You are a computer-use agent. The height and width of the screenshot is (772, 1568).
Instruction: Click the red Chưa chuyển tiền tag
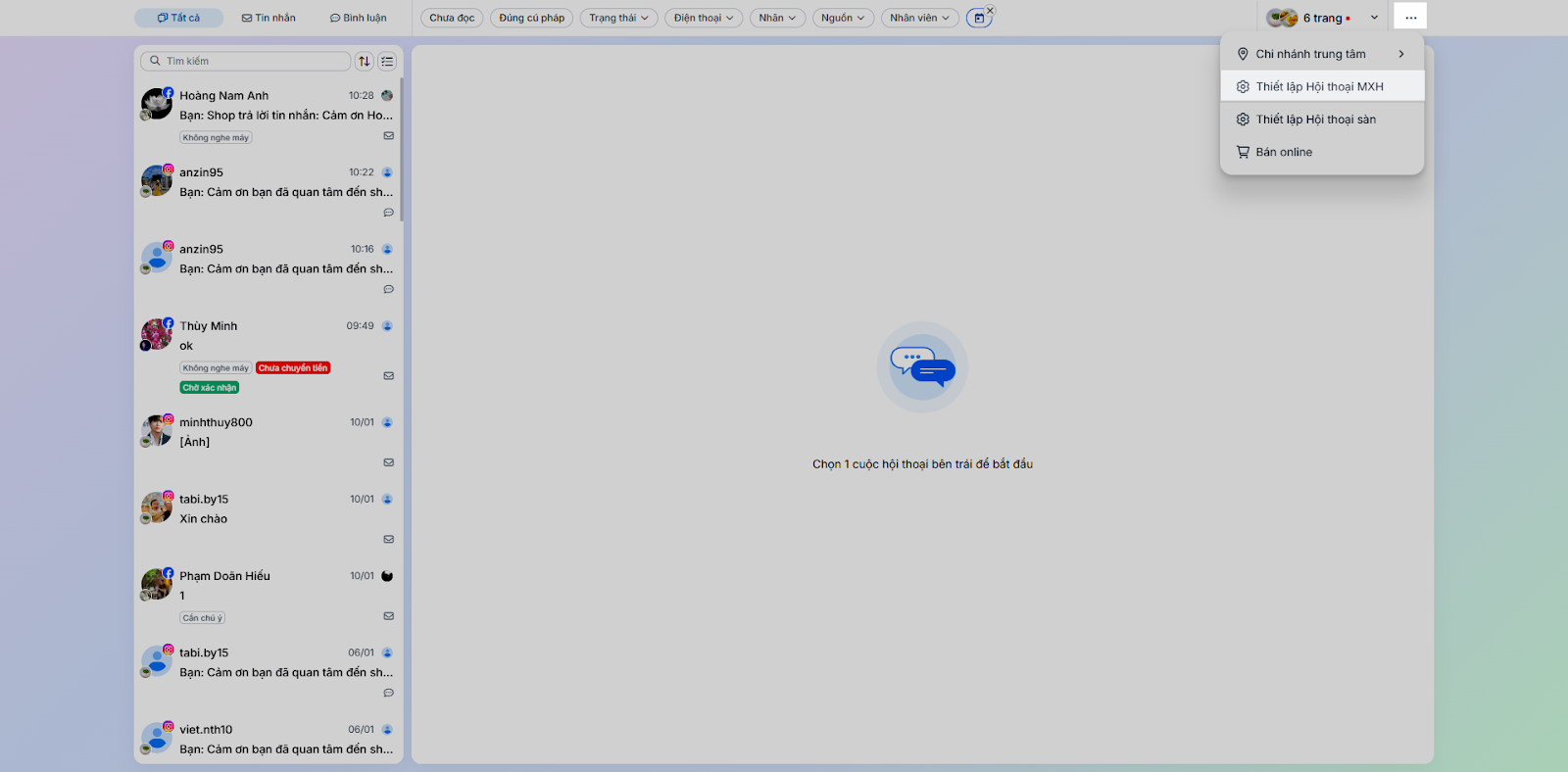(x=293, y=368)
